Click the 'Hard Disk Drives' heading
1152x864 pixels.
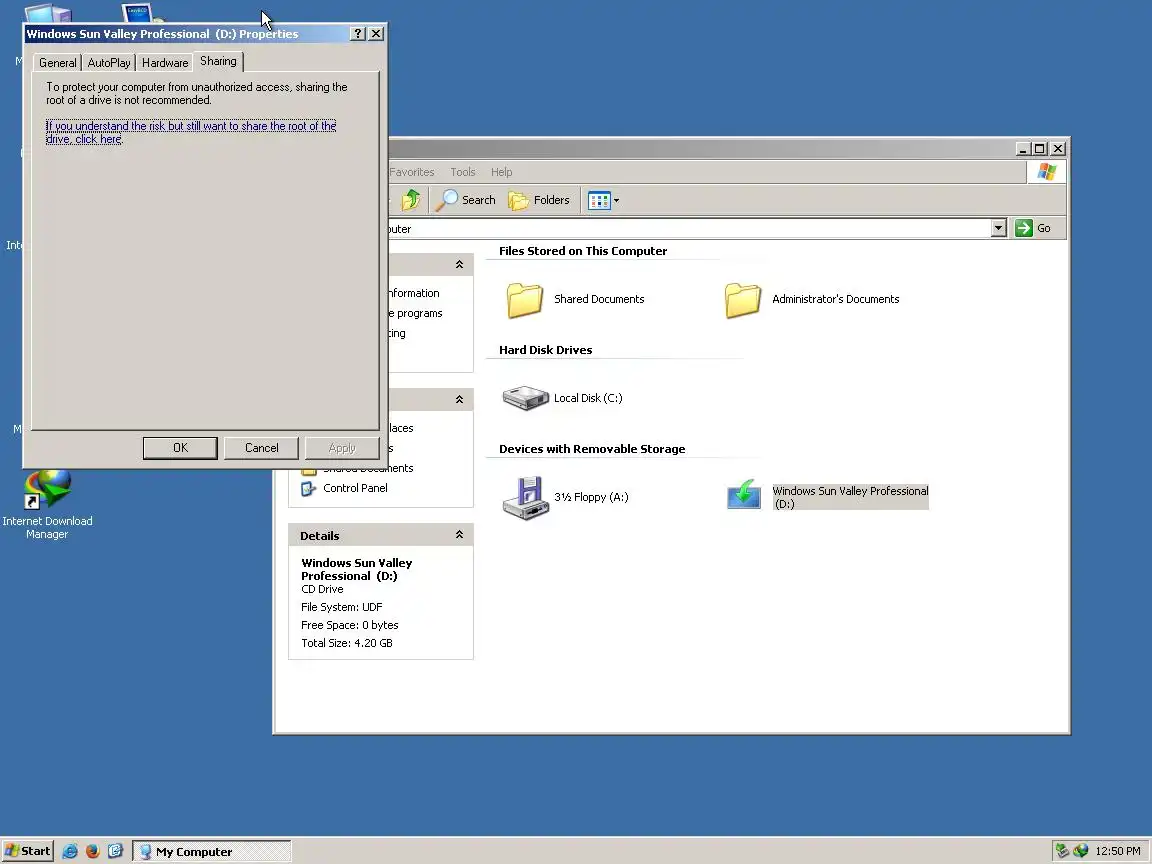[545, 350]
